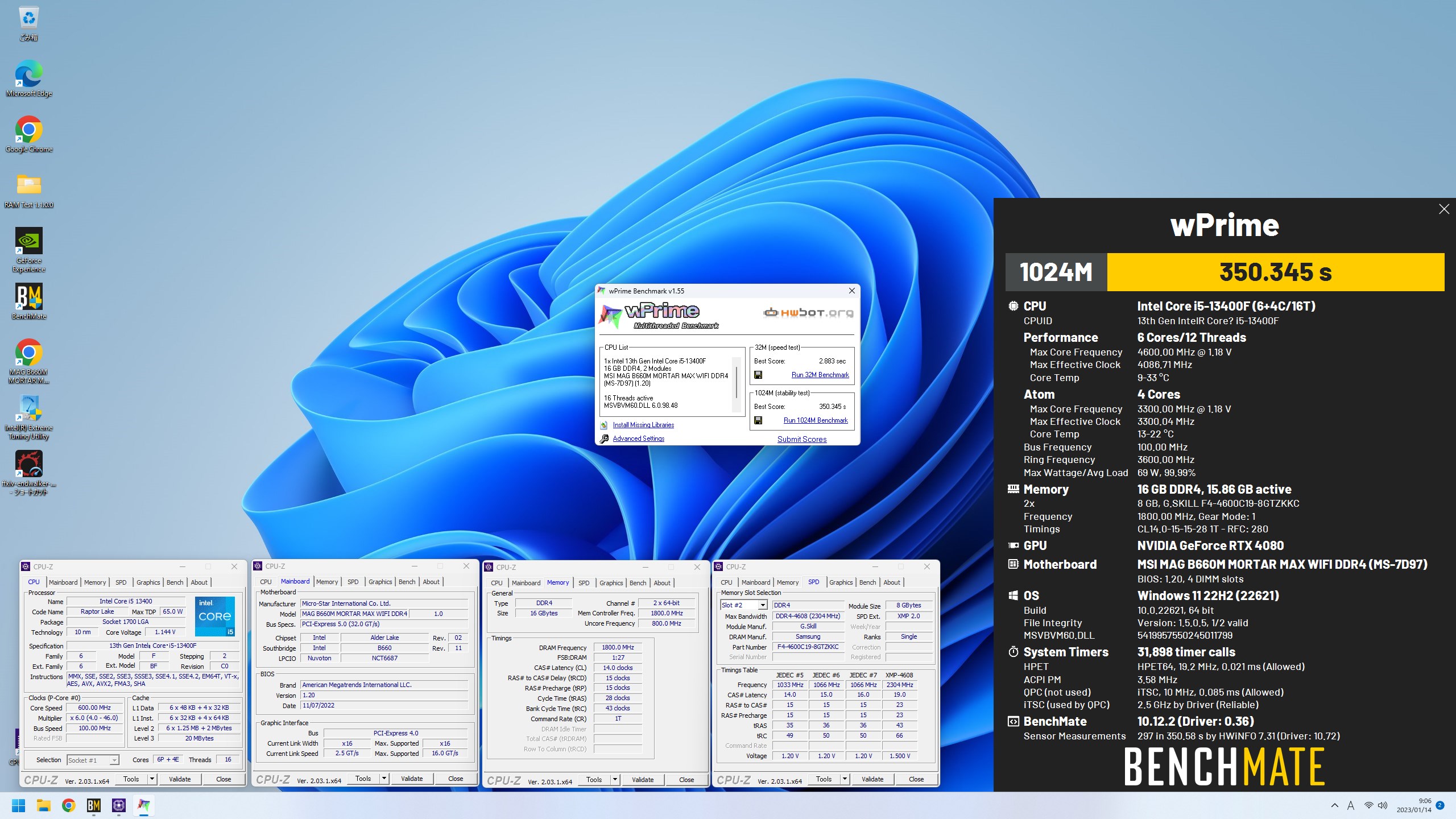Click scrollbar in wPrime CPU List
1456x819 pixels.
click(737, 383)
